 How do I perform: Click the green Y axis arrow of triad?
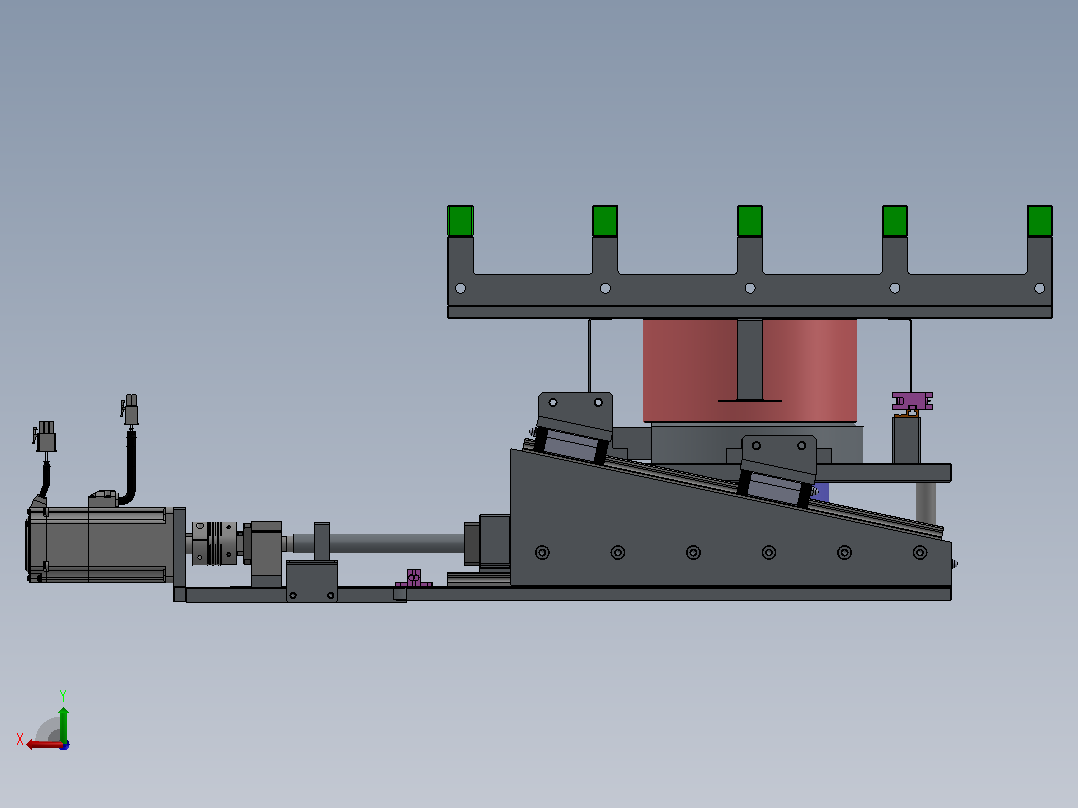63,723
